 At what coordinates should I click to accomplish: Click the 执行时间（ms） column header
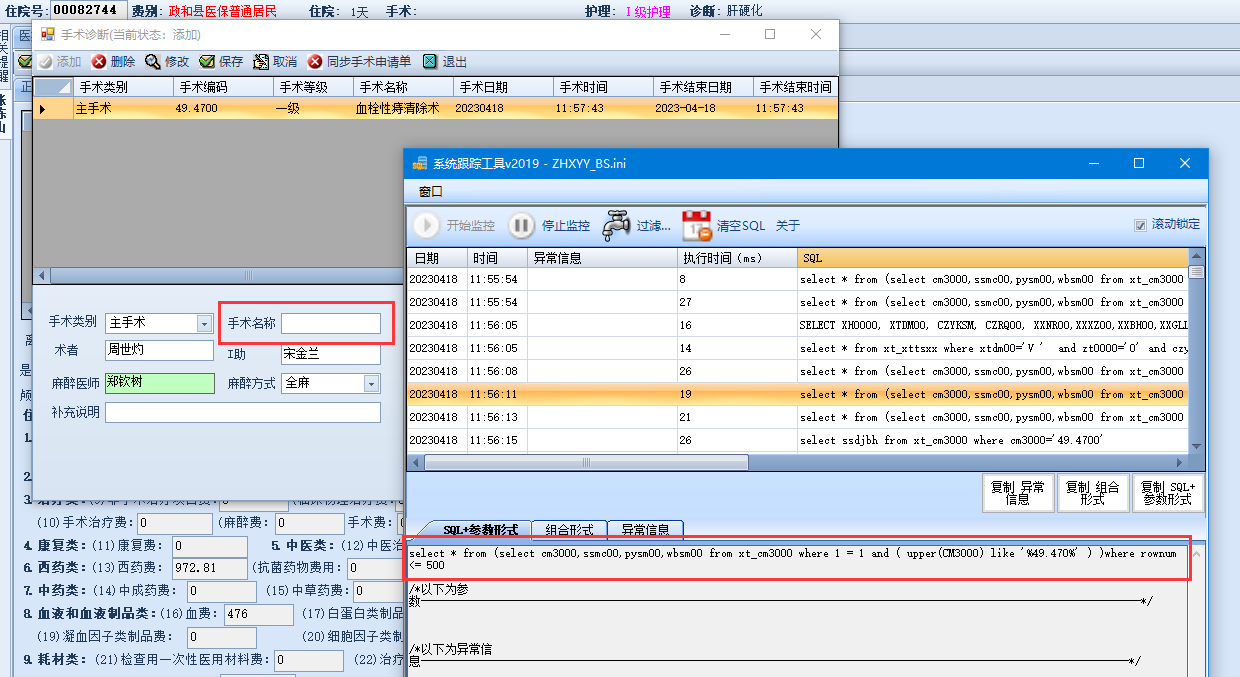[x=737, y=258]
